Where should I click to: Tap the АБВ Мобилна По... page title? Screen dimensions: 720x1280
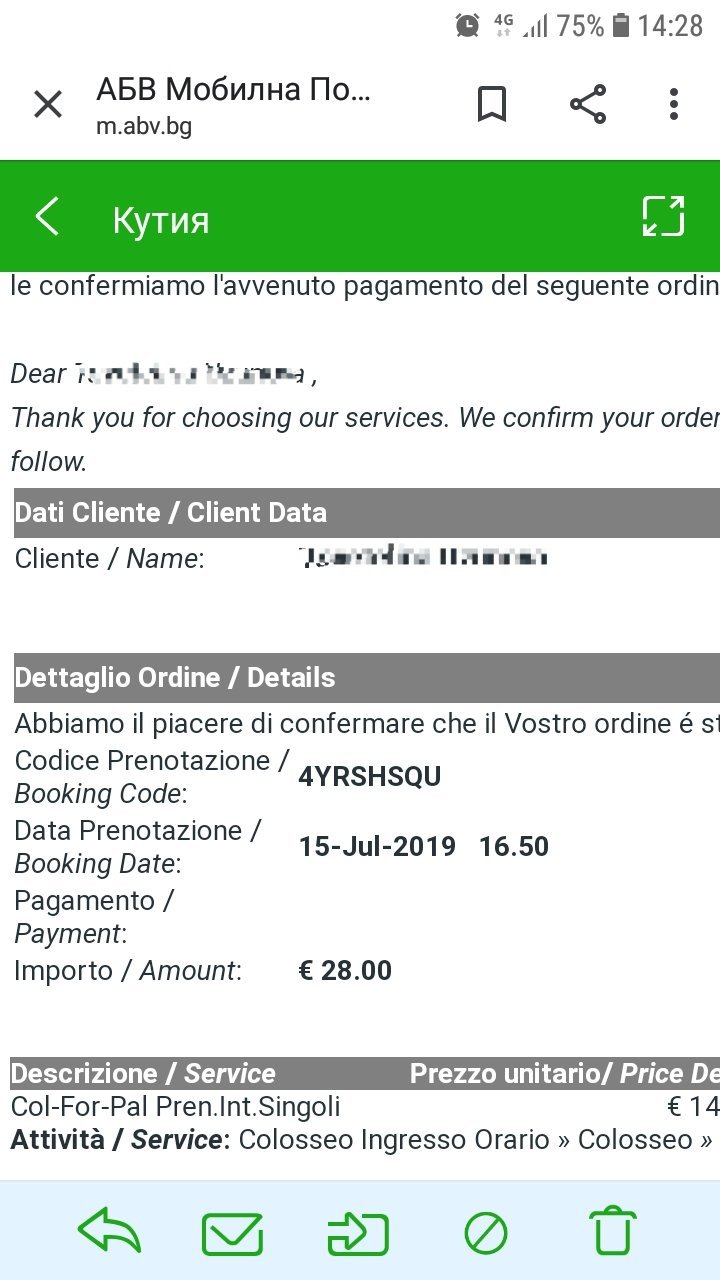pyautogui.click(x=233, y=90)
